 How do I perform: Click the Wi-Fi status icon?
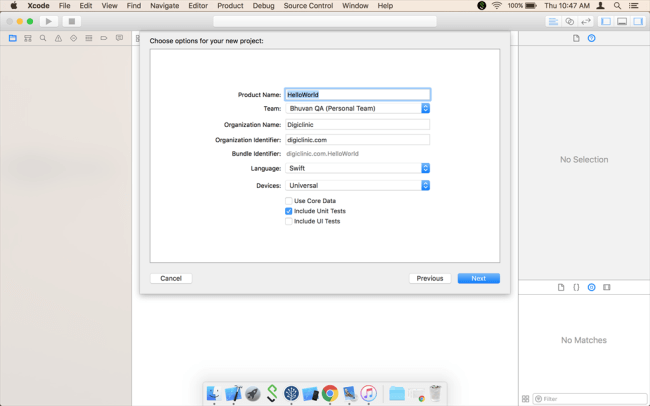(x=497, y=6)
